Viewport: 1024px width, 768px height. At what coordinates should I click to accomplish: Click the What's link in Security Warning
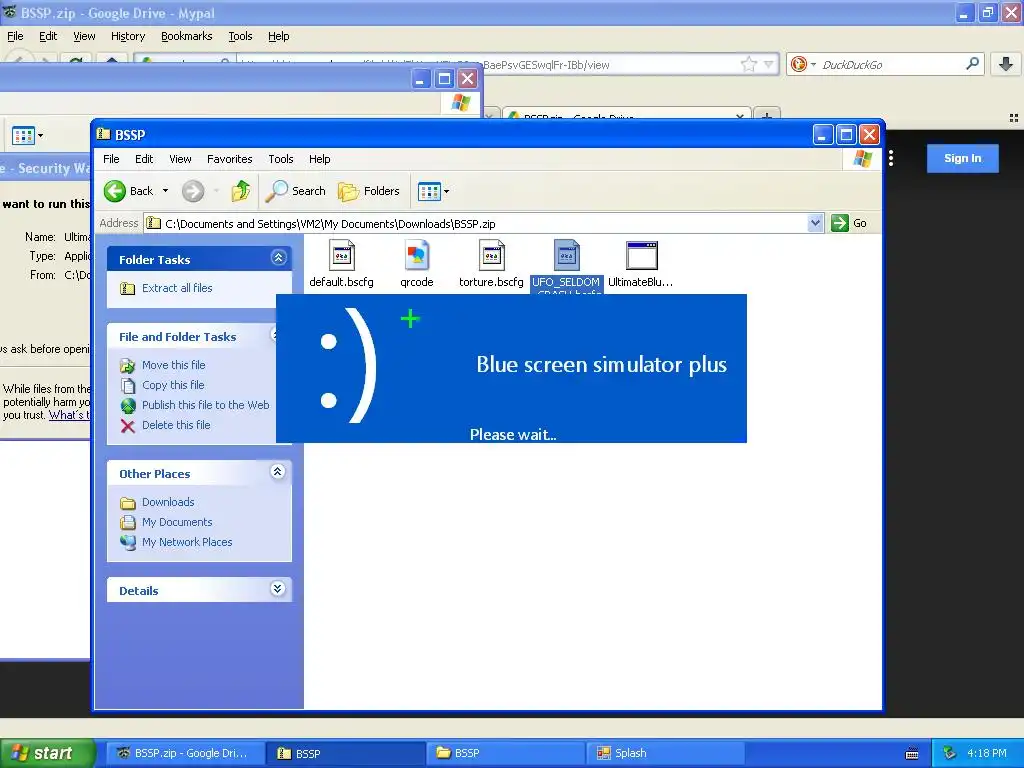coord(69,415)
